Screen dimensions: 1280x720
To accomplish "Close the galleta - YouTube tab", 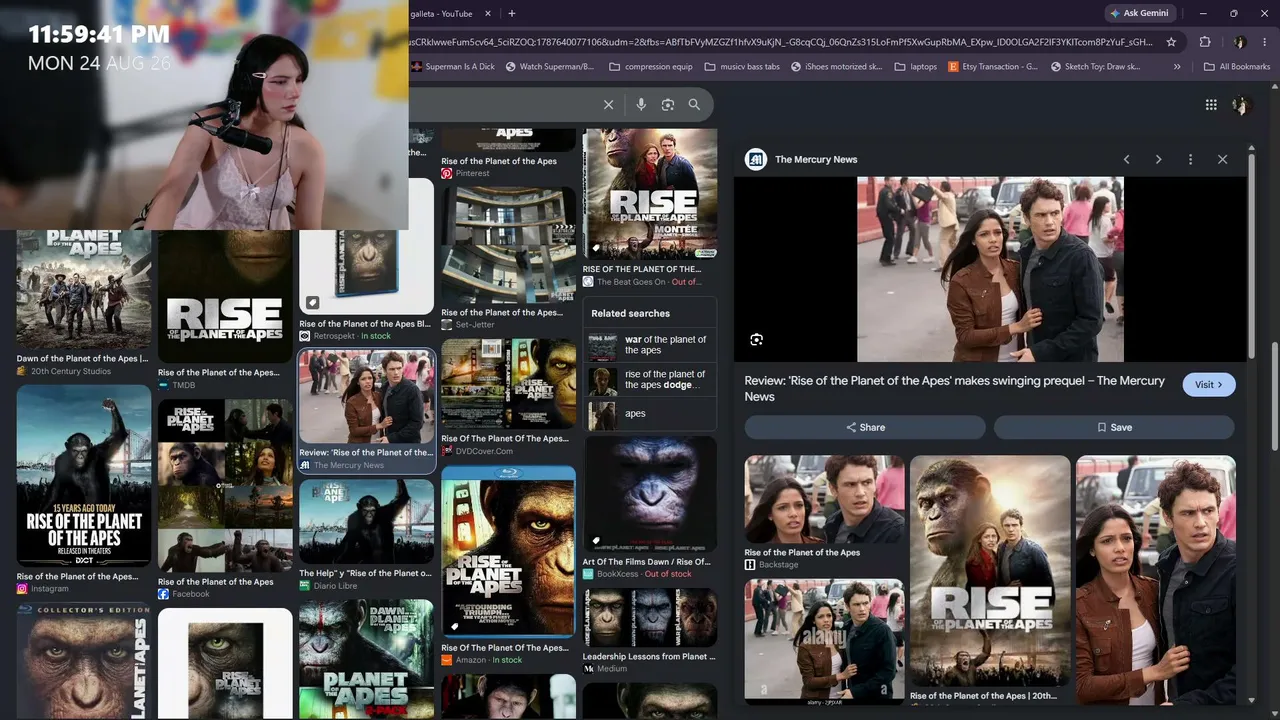I will click(487, 14).
